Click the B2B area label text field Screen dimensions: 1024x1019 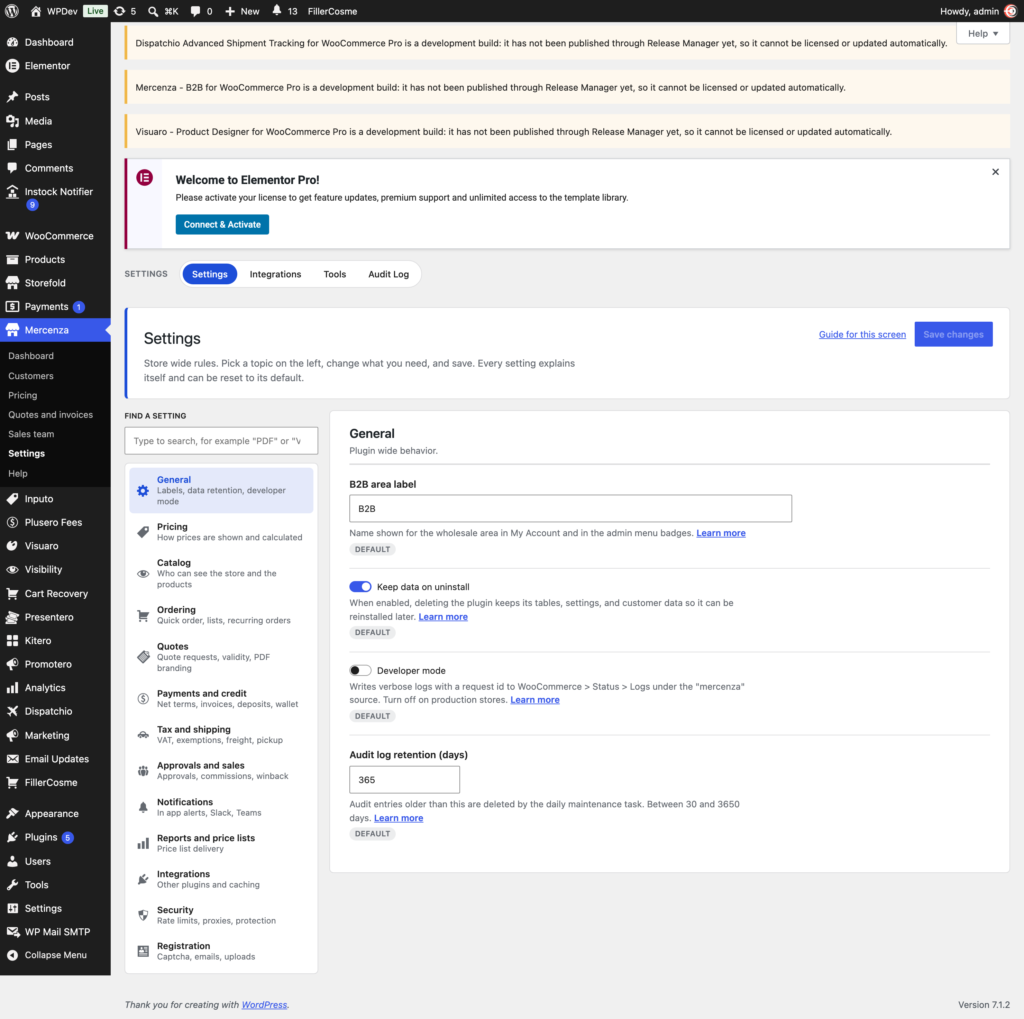tap(570, 509)
